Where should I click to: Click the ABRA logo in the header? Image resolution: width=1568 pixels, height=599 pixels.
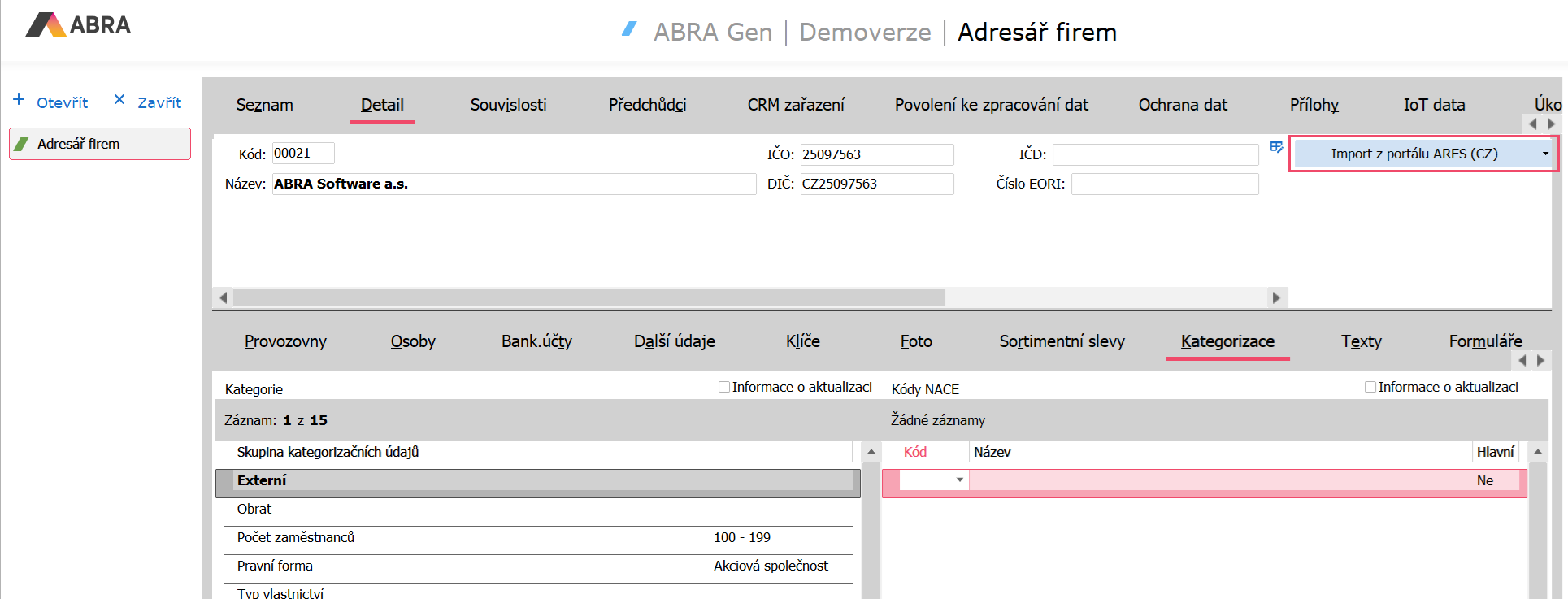click(x=78, y=25)
